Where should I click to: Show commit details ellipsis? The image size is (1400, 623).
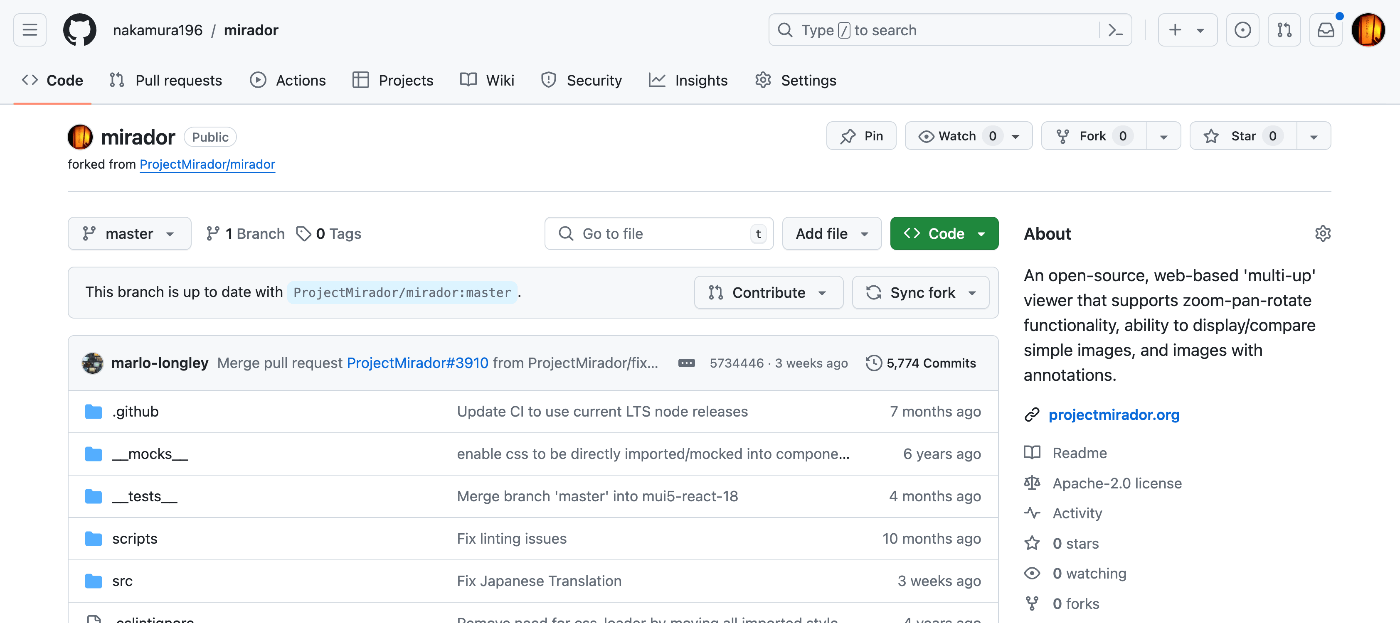click(x=686, y=363)
